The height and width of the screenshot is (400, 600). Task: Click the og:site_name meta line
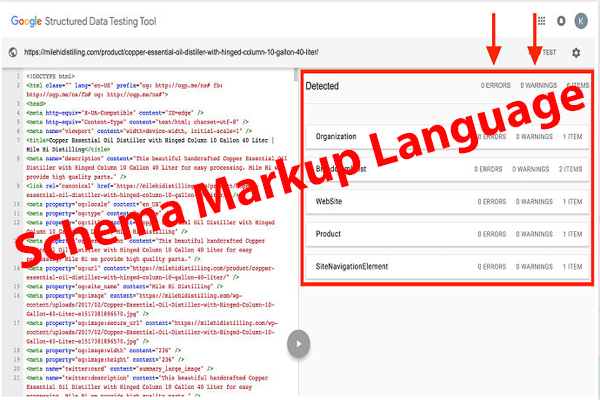[x=125, y=286]
